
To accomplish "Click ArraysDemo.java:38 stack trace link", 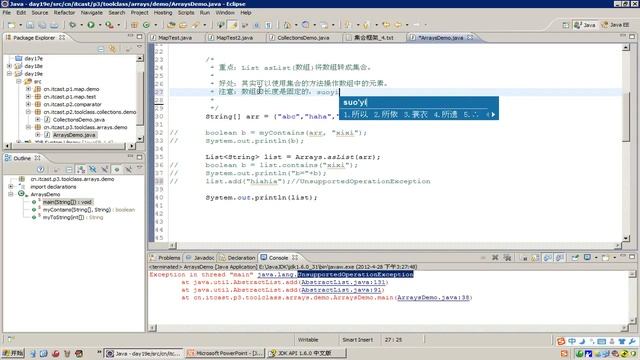I will point(433,298).
